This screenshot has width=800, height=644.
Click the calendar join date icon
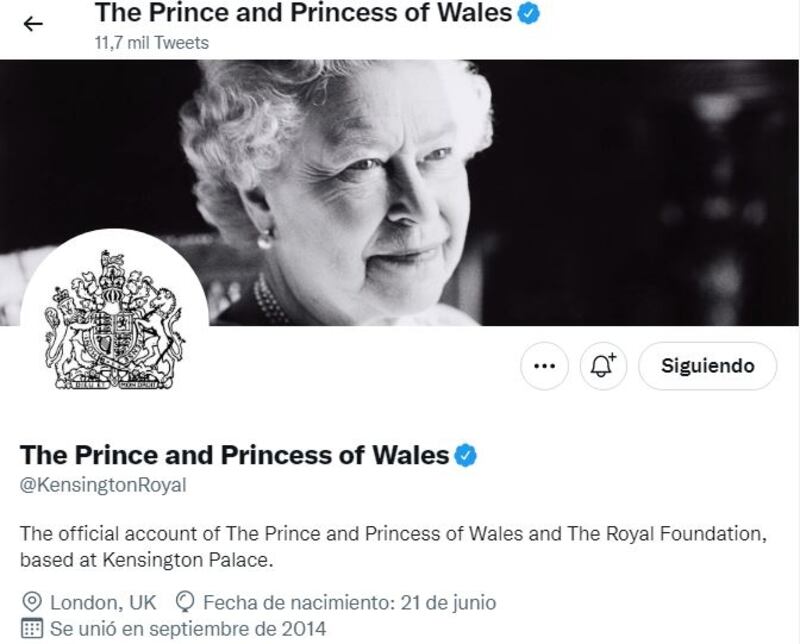32,629
